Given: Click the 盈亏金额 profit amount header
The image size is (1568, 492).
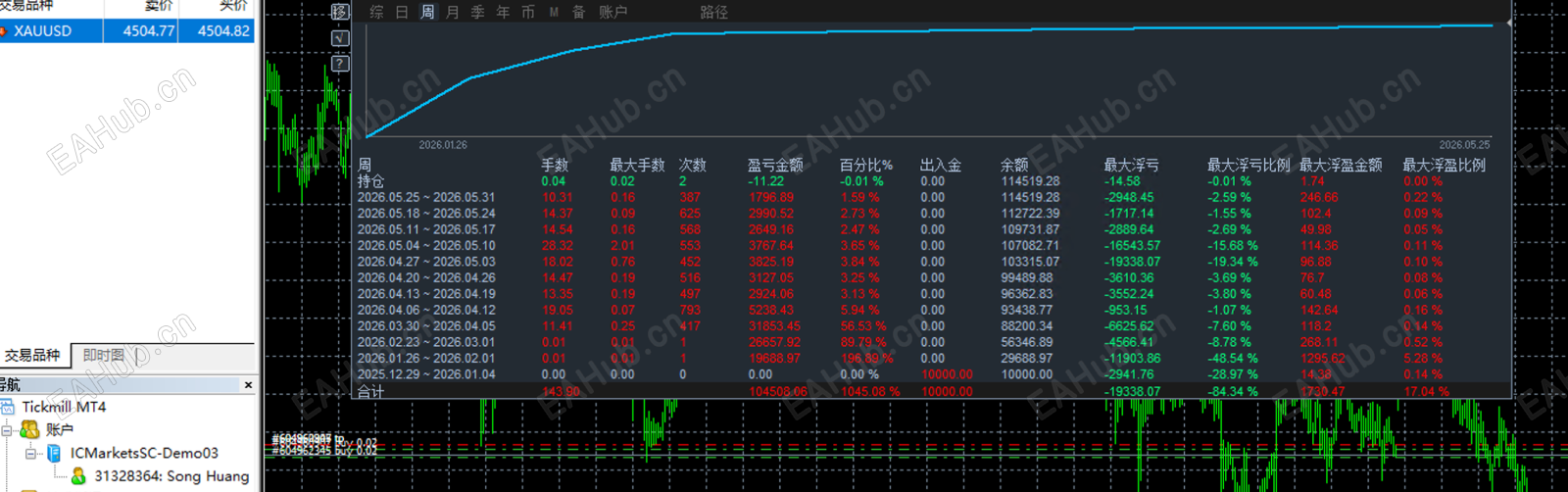Looking at the screenshot, I should [775, 165].
